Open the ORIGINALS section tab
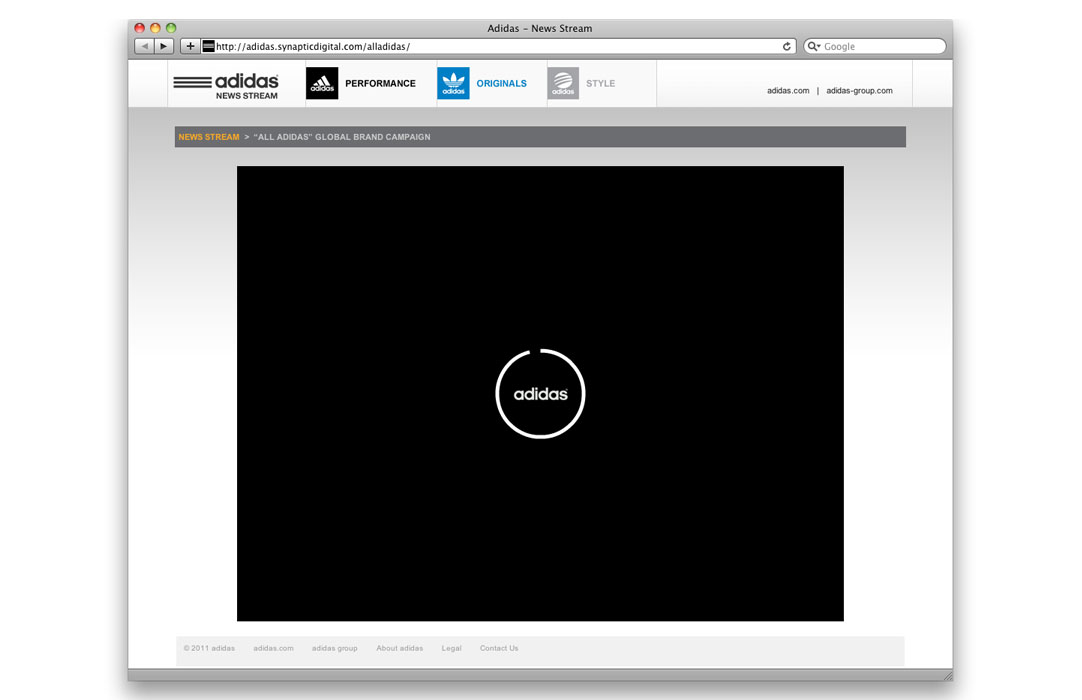The image size is (1082, 700). click(502, 84)
